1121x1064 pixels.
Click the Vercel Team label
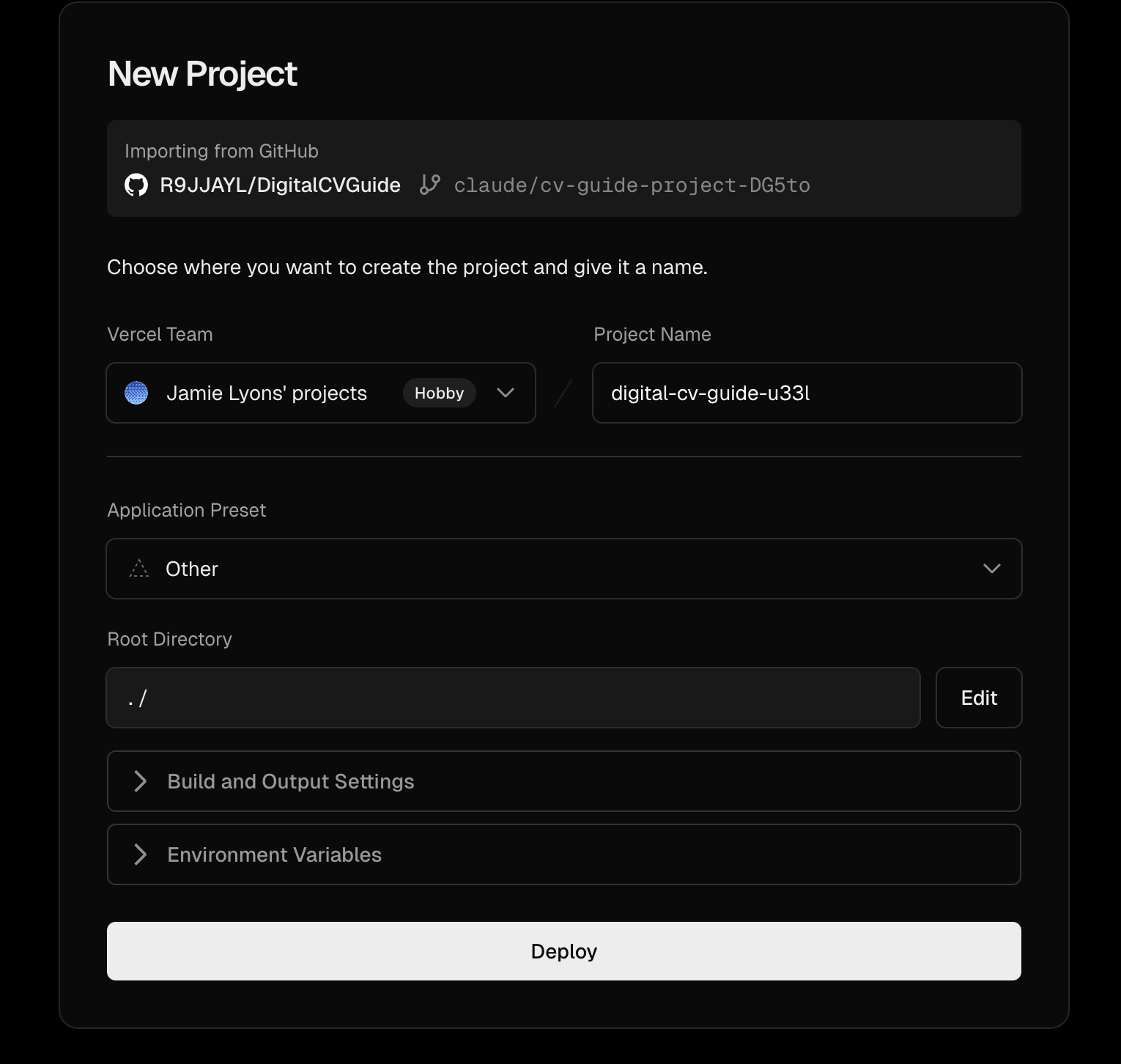tap(160, 334)
